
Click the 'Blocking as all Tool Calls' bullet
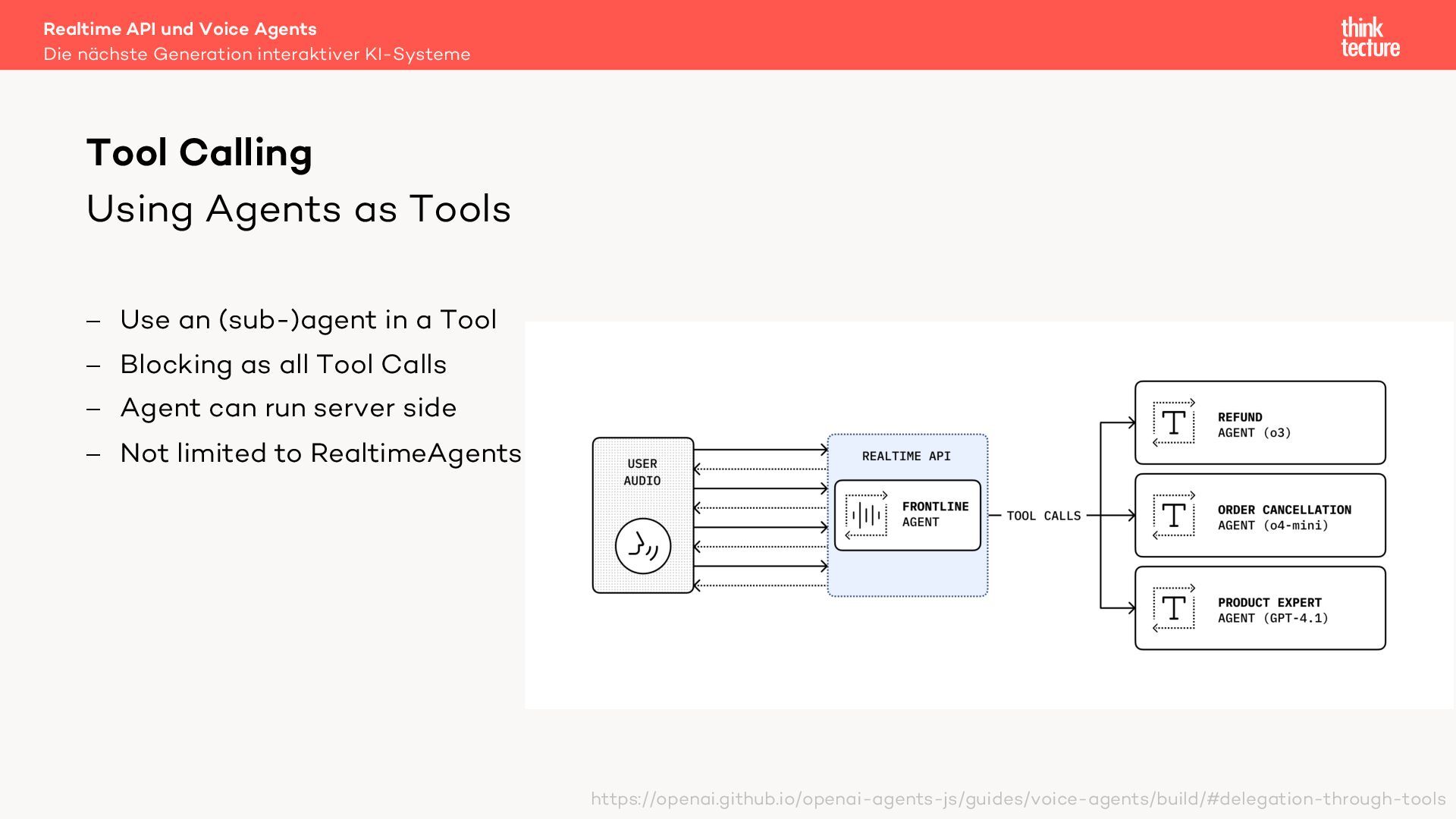click(x=283, y=364)
